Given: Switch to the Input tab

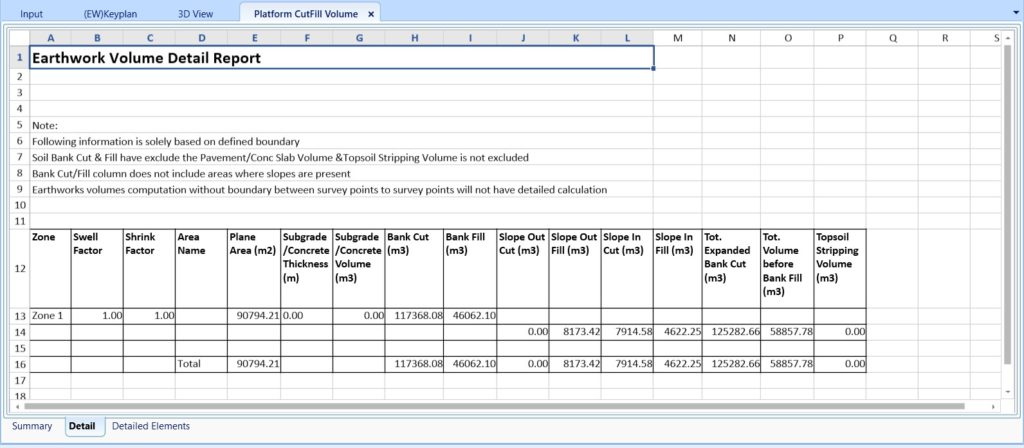Looking at the screenshot, I should tap(32, 13).
